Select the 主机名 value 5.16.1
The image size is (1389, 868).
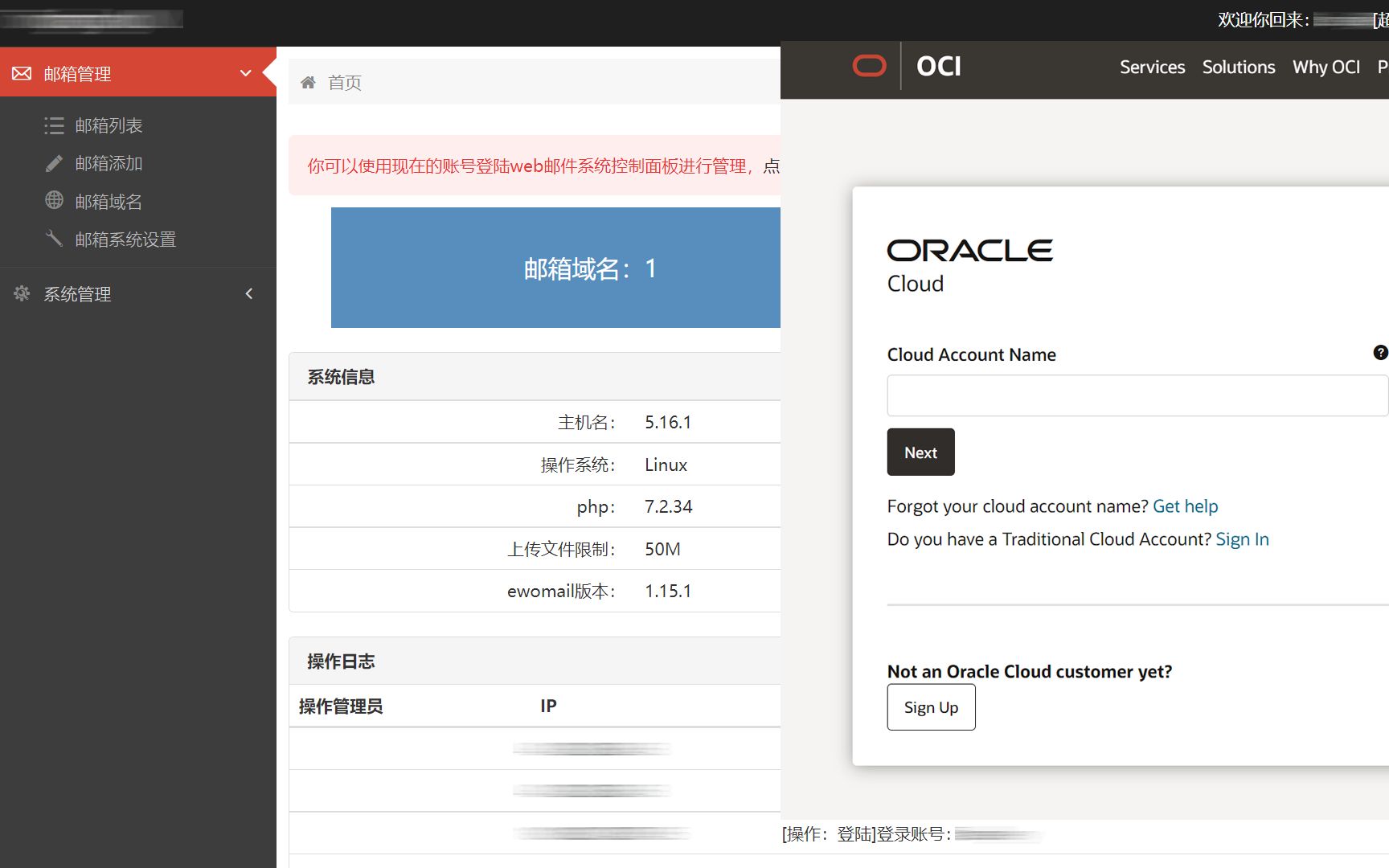(668, 422)
